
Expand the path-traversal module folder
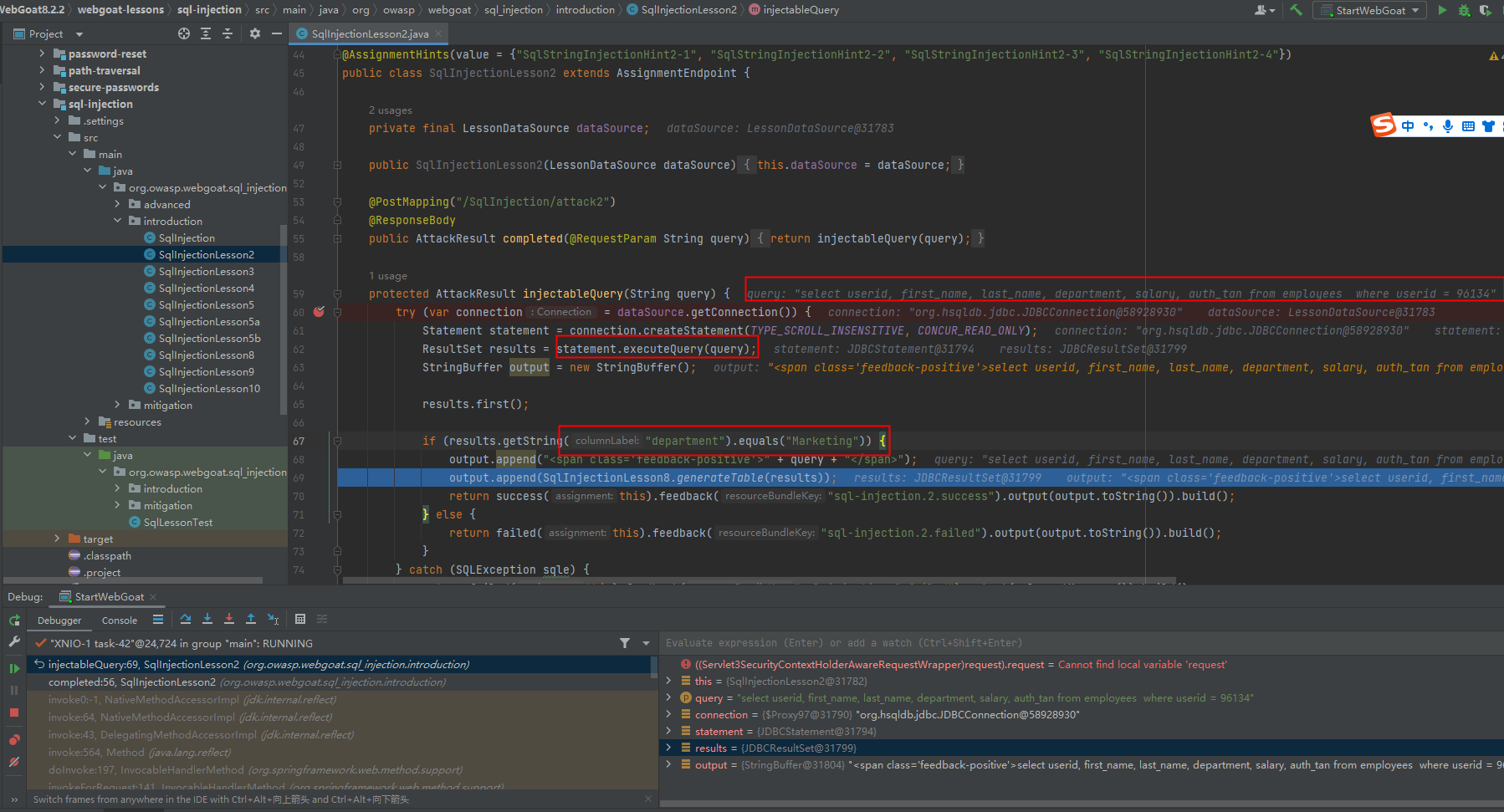tap(42, 70)
